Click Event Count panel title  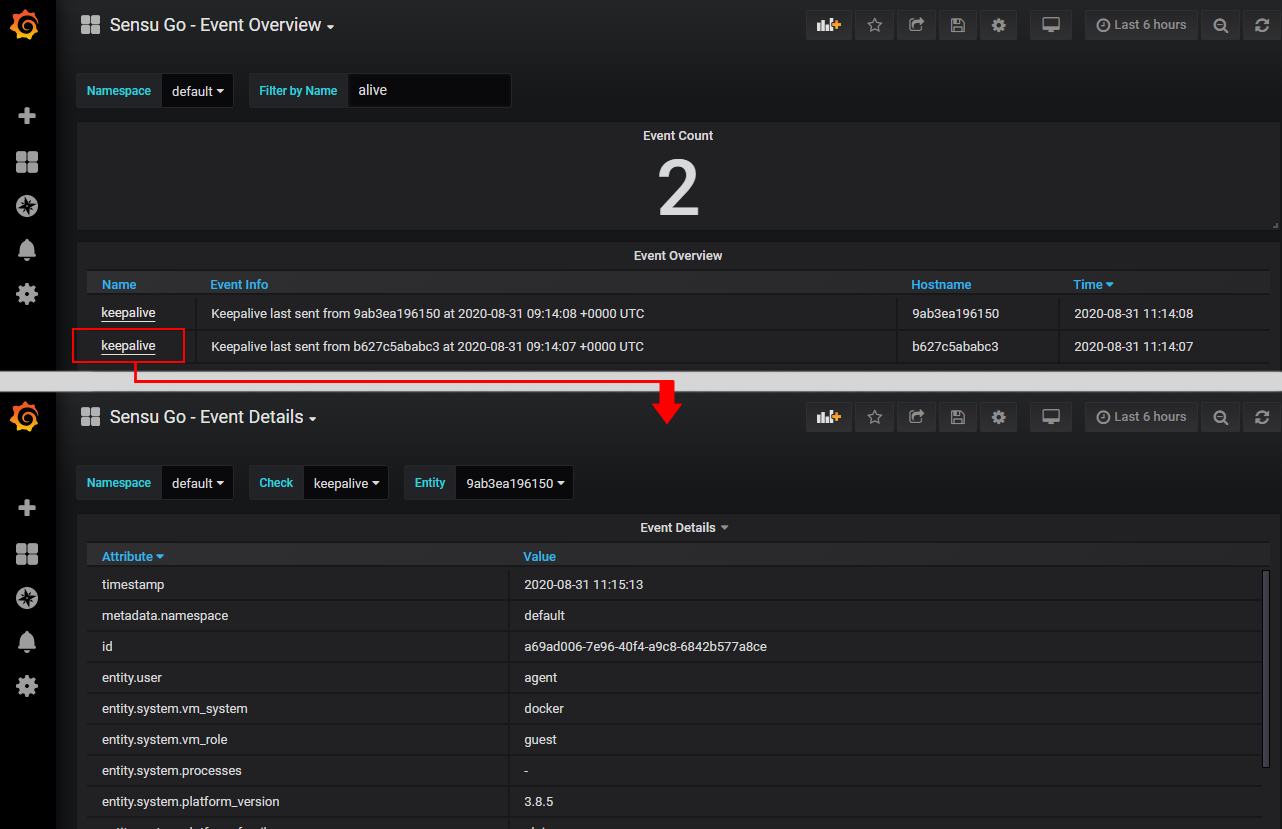[x=678, y=136]
